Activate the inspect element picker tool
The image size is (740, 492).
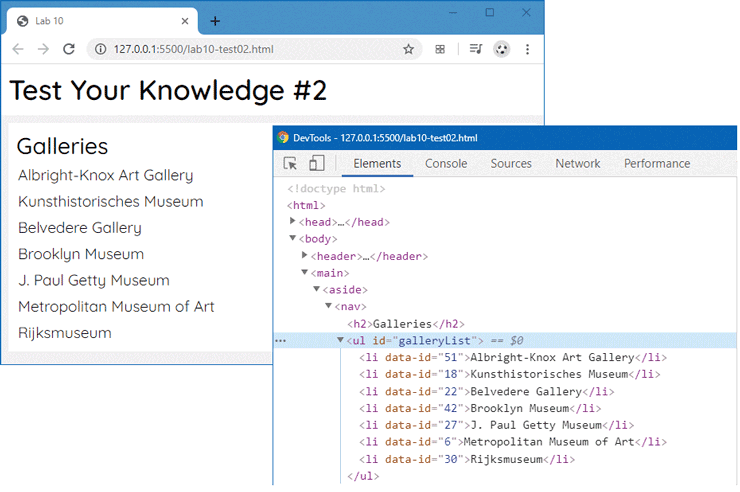point(291,164)
